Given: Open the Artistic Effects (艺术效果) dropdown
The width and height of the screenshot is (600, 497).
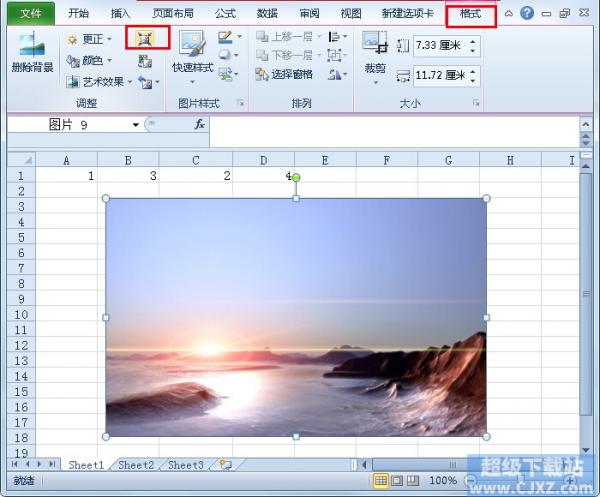Looking at the screenshot, I should [x=99, y=81].
